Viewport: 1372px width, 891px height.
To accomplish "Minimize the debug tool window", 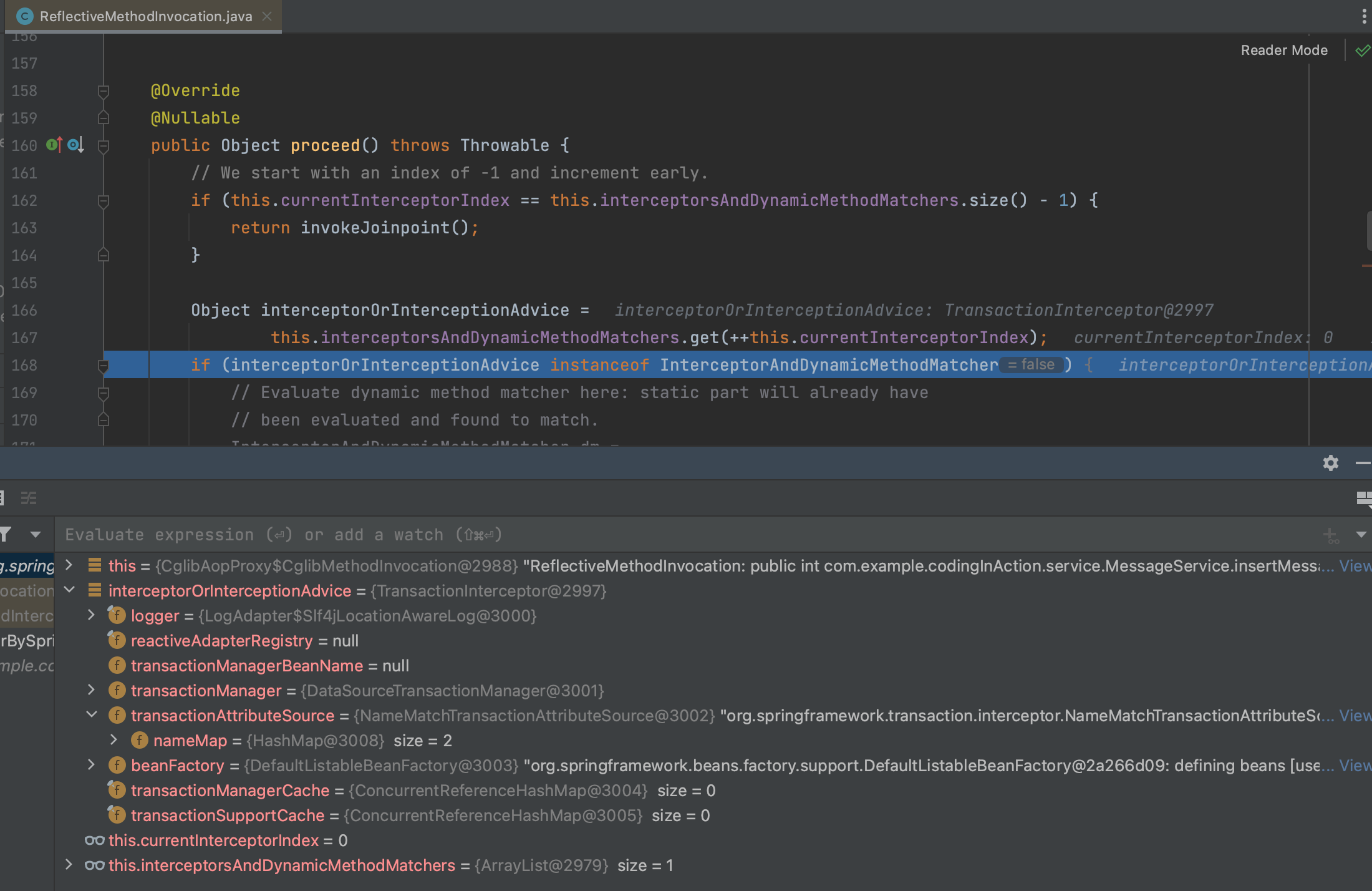I will (1363, 463).
